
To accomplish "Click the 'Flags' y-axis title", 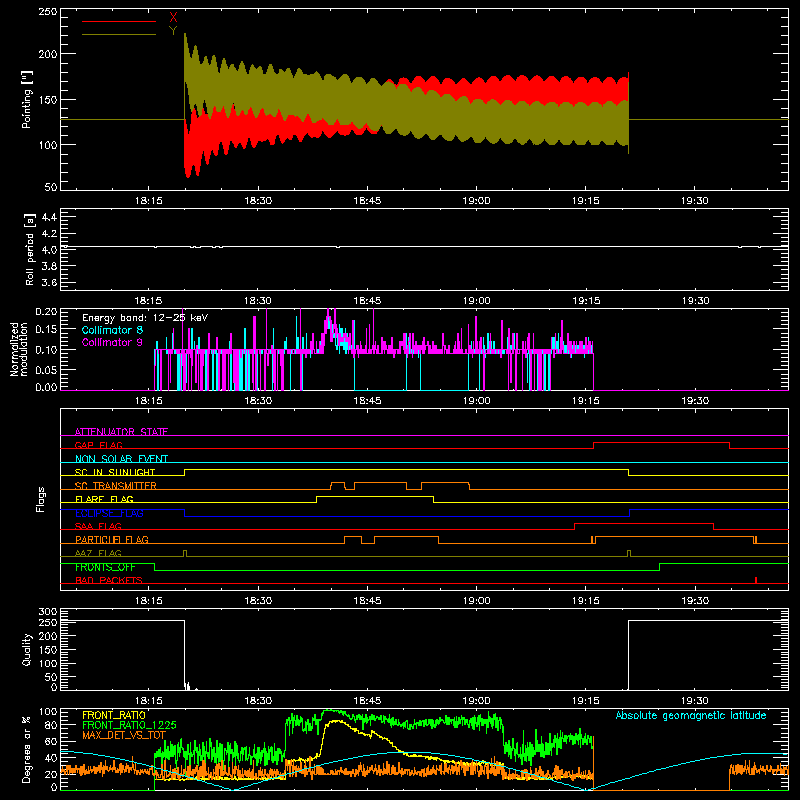I will [x=40, y=499].
